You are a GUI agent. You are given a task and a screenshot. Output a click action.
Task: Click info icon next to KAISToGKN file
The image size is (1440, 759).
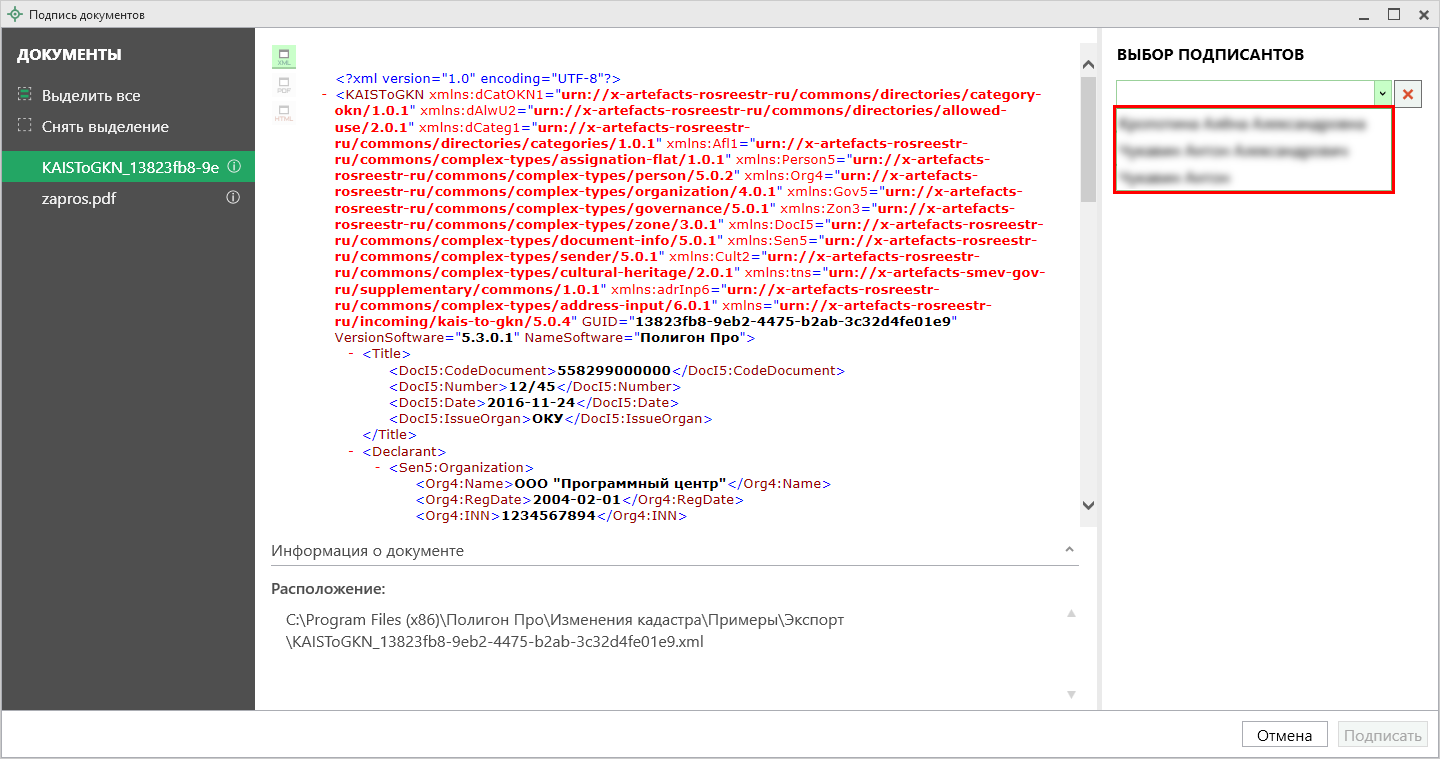point(233,167)
